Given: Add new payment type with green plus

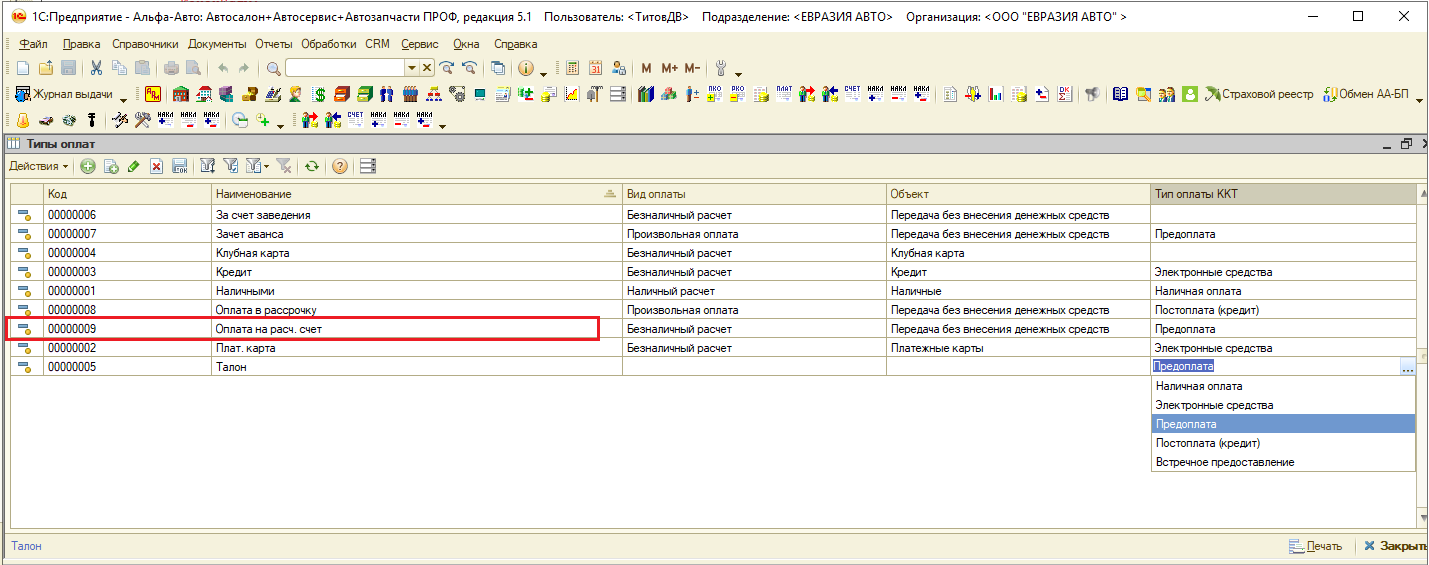Looking at the screenshot, I should 88,166.
